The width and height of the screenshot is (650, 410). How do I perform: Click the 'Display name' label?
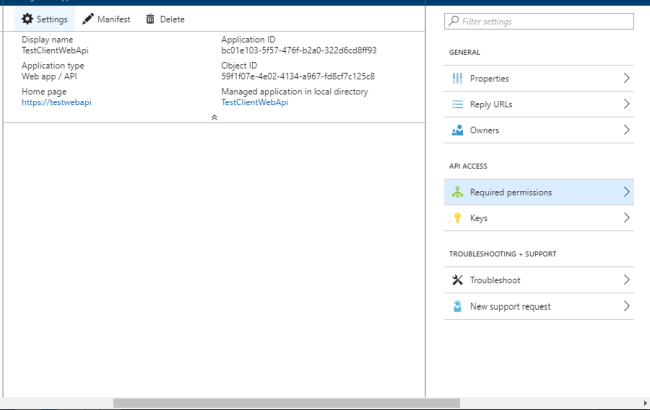click(47, 39)
